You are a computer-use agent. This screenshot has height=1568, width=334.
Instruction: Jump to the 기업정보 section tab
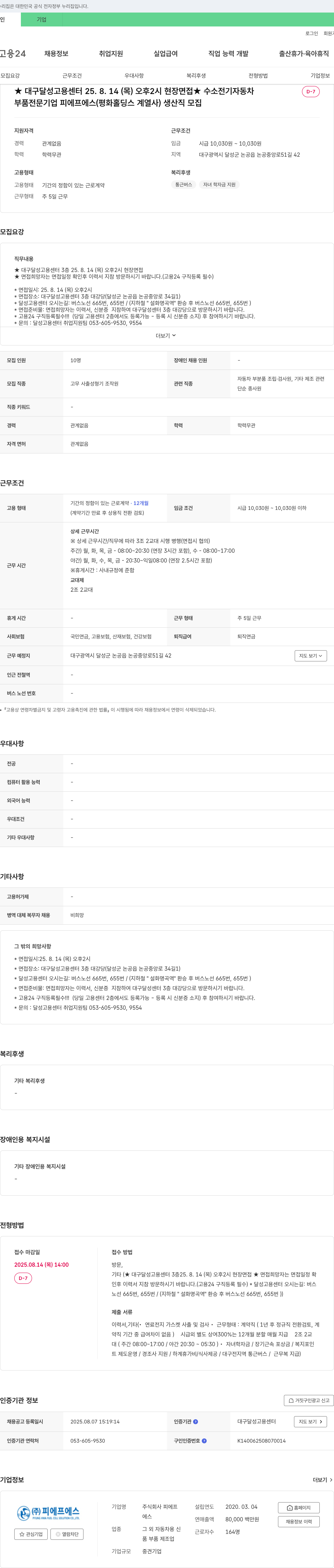[x=320, y=76]
